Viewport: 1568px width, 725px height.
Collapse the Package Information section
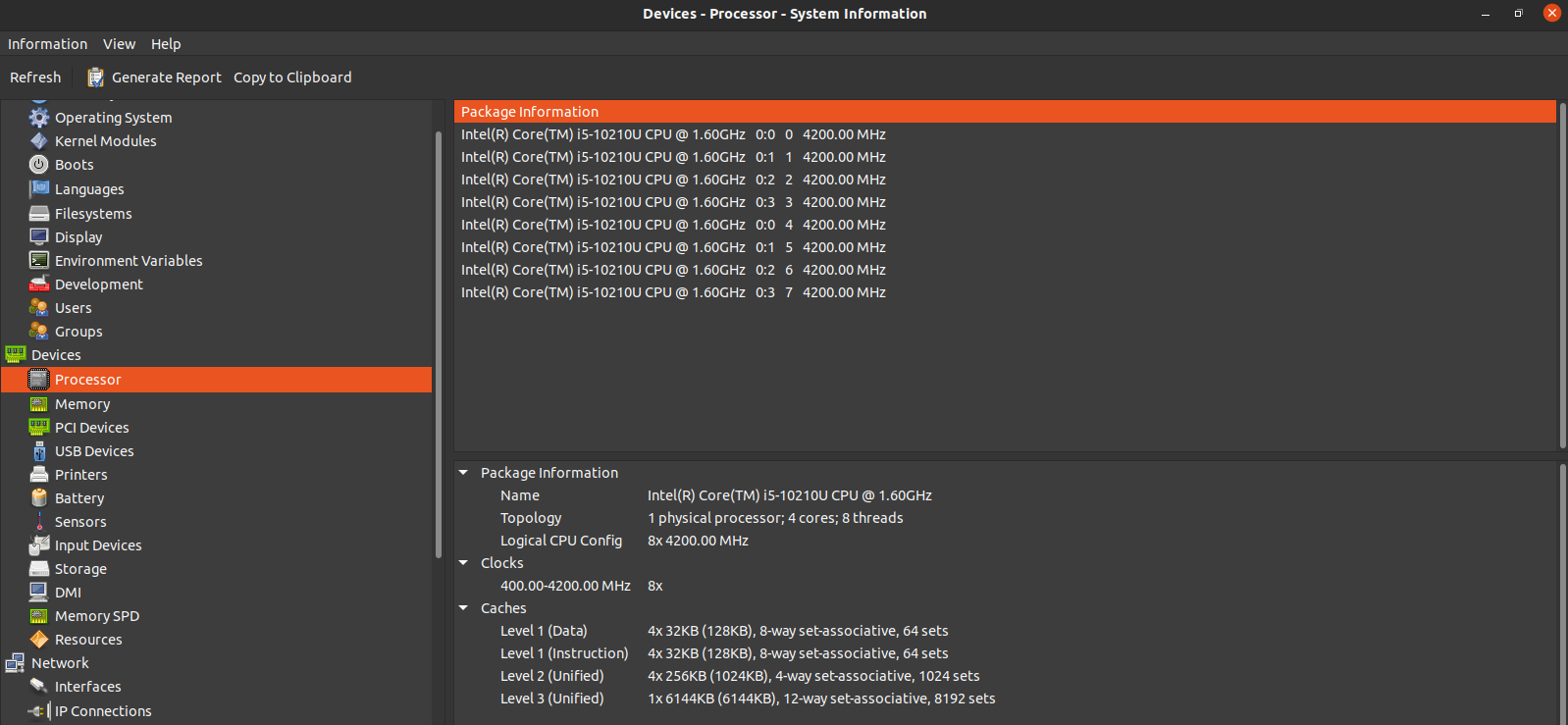(x=464, y=473)
